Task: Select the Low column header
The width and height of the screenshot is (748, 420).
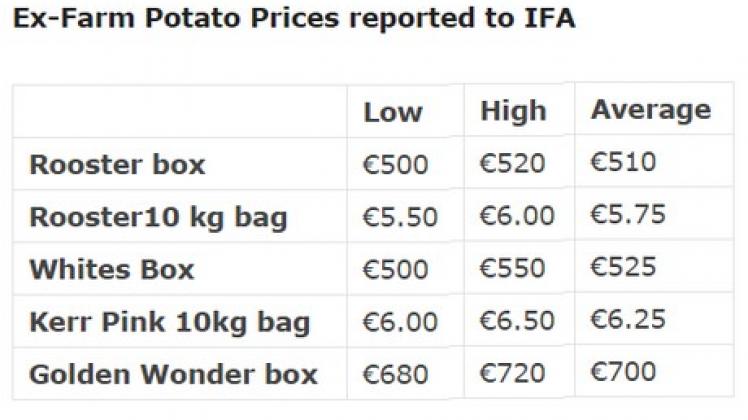Action: pos(393,113)
